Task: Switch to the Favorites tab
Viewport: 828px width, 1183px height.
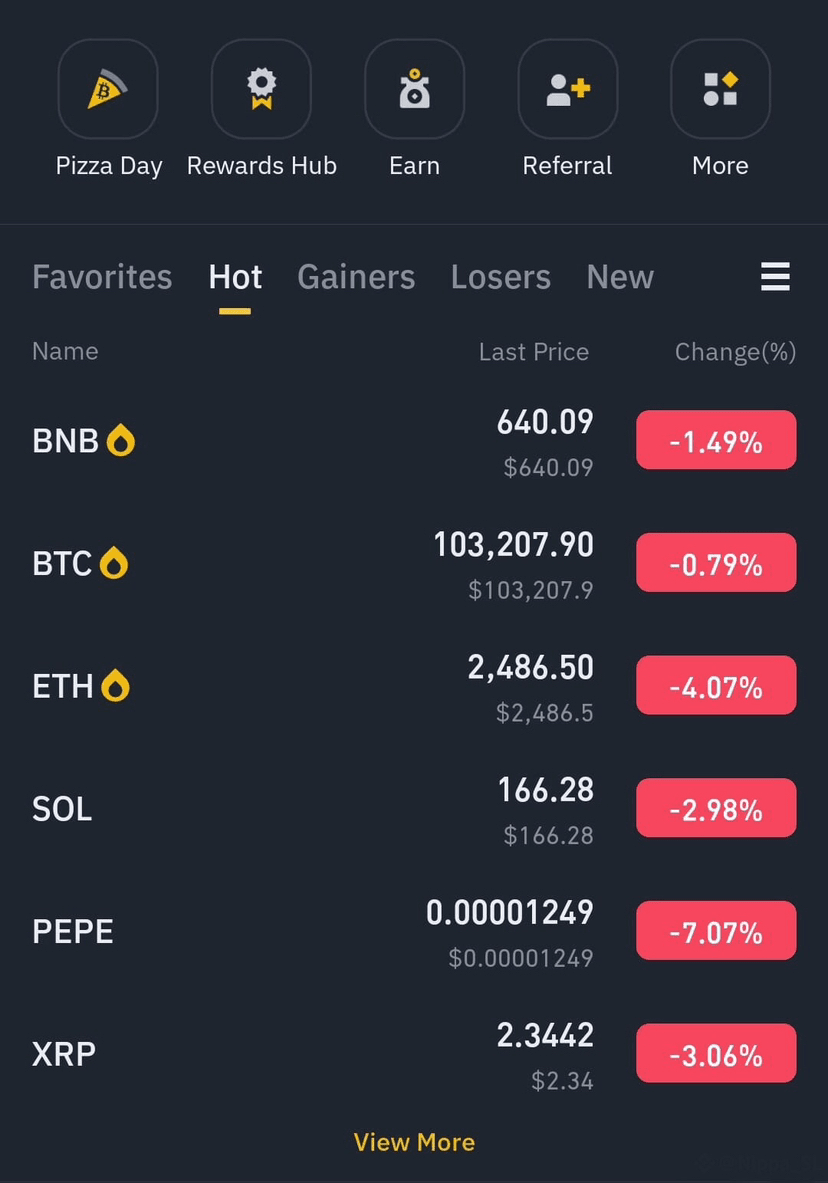Action: coord(102,277)
